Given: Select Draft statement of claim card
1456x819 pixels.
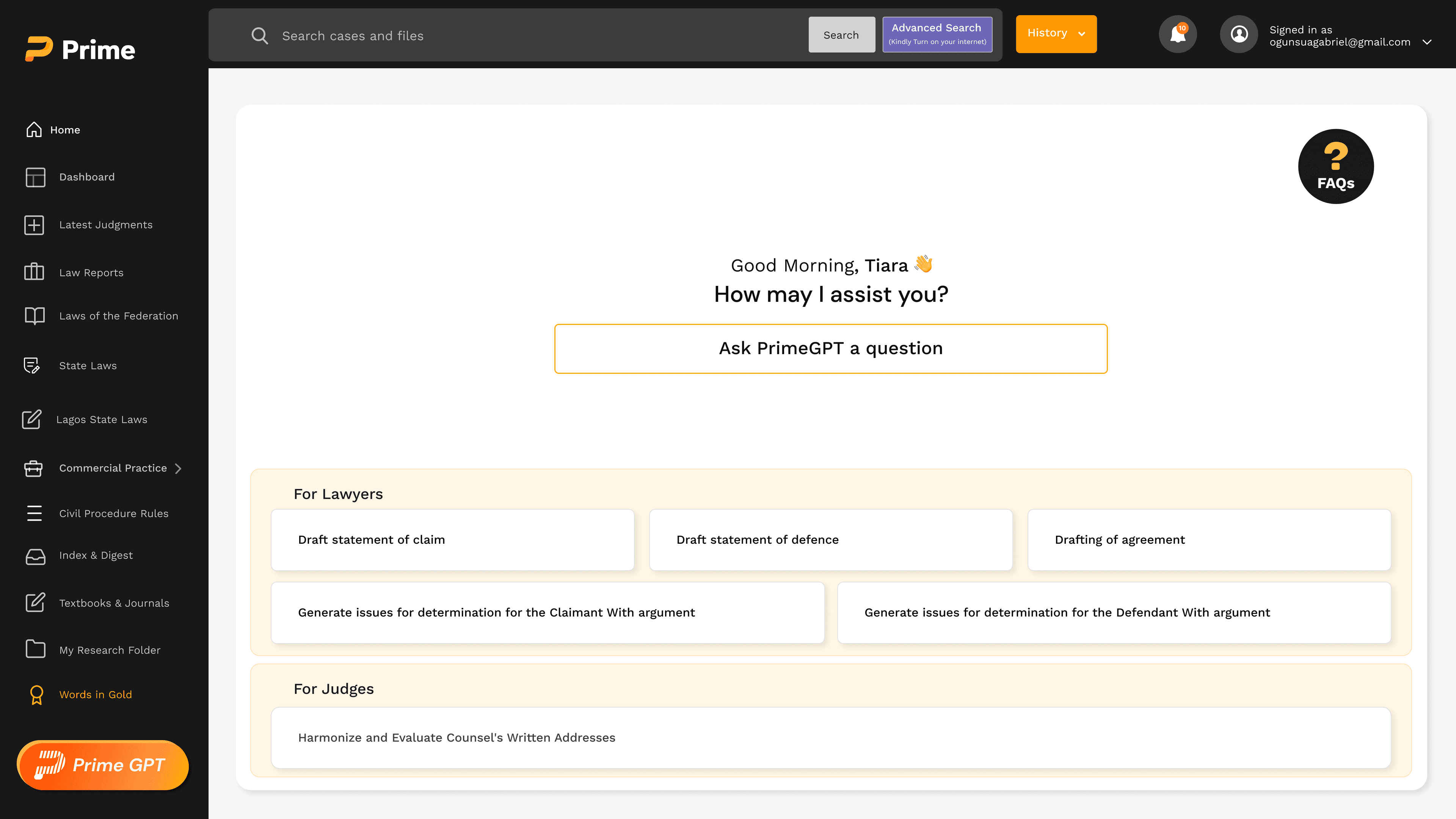Looking at the screenshot, I should click(452, 540).
